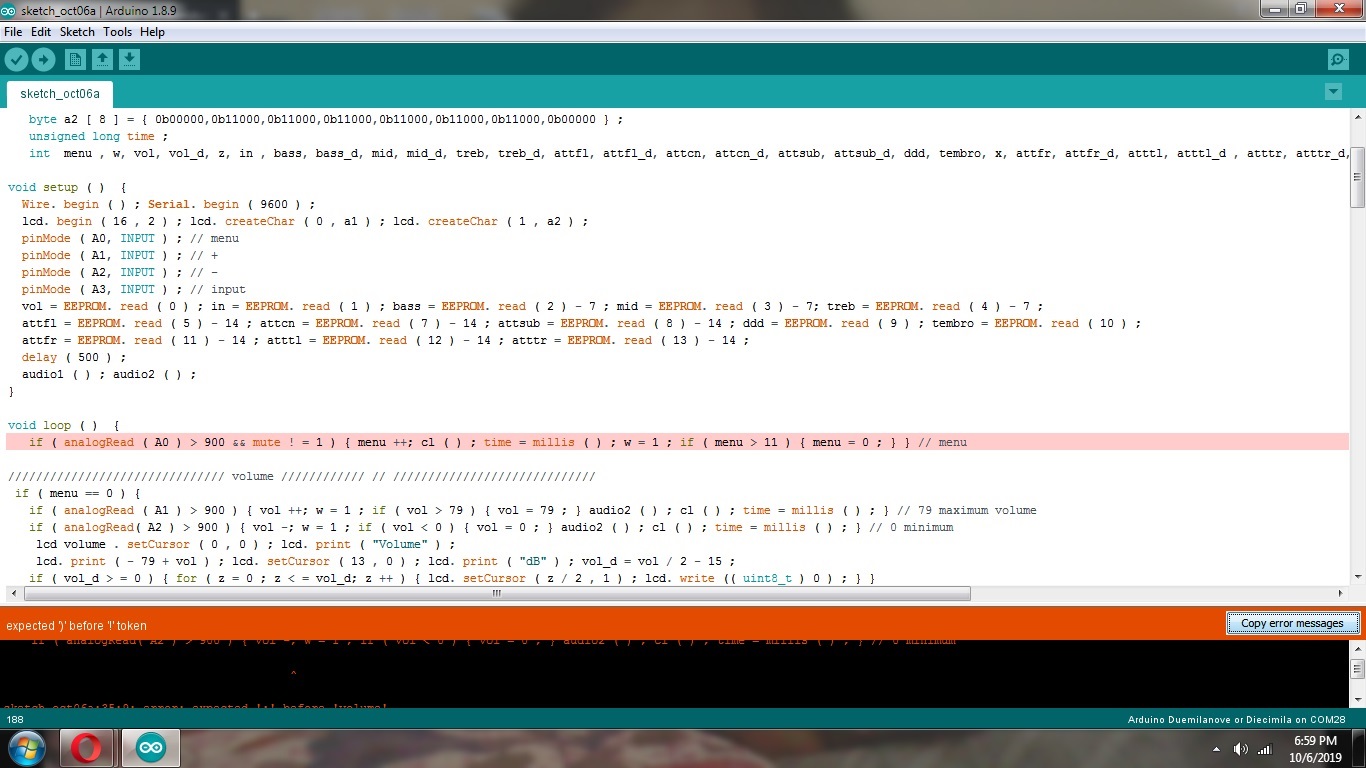Show hidden tray icons arrow

tap(1216, 749)
